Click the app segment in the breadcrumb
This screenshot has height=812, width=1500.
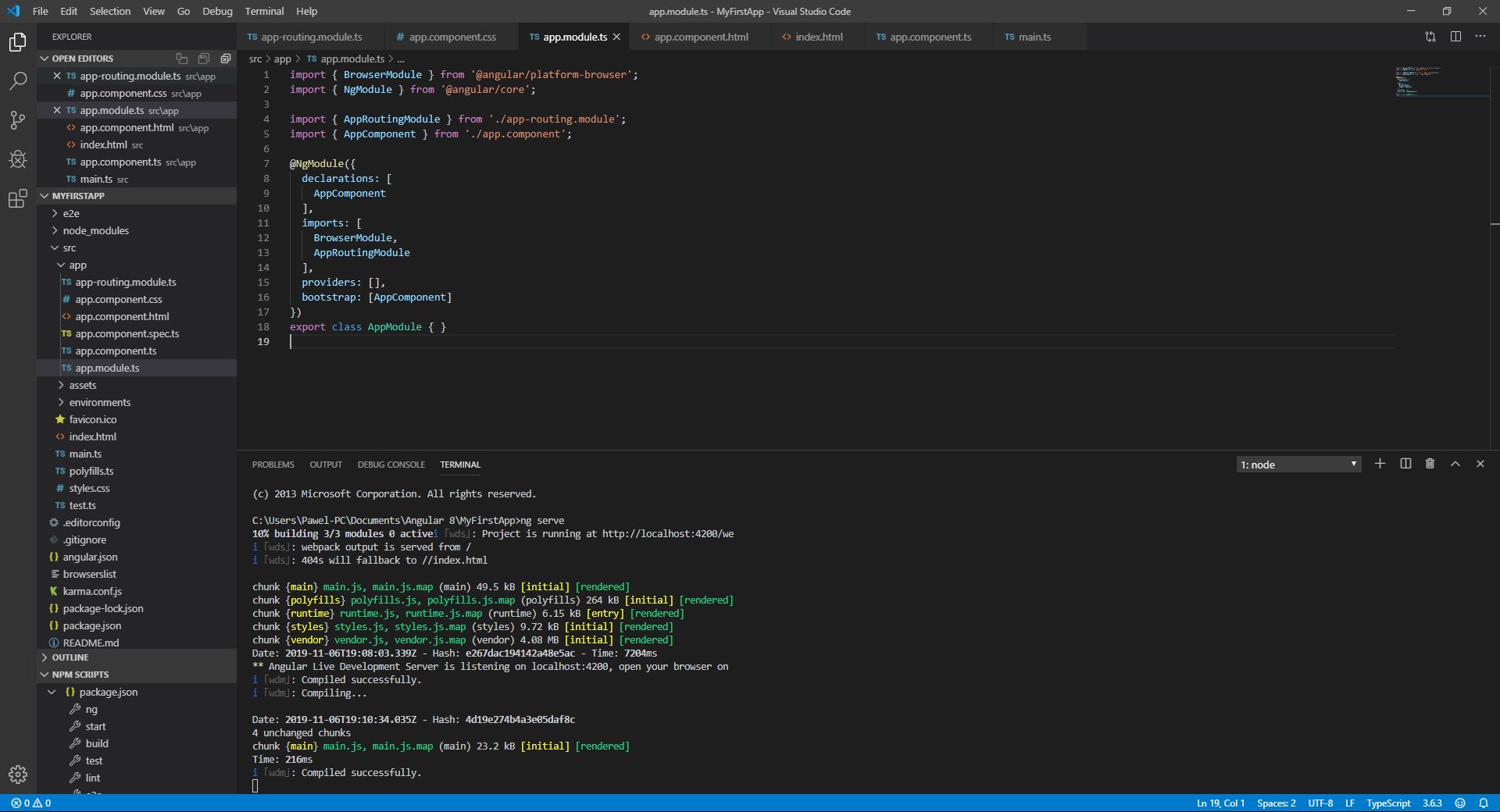[282, 59]
